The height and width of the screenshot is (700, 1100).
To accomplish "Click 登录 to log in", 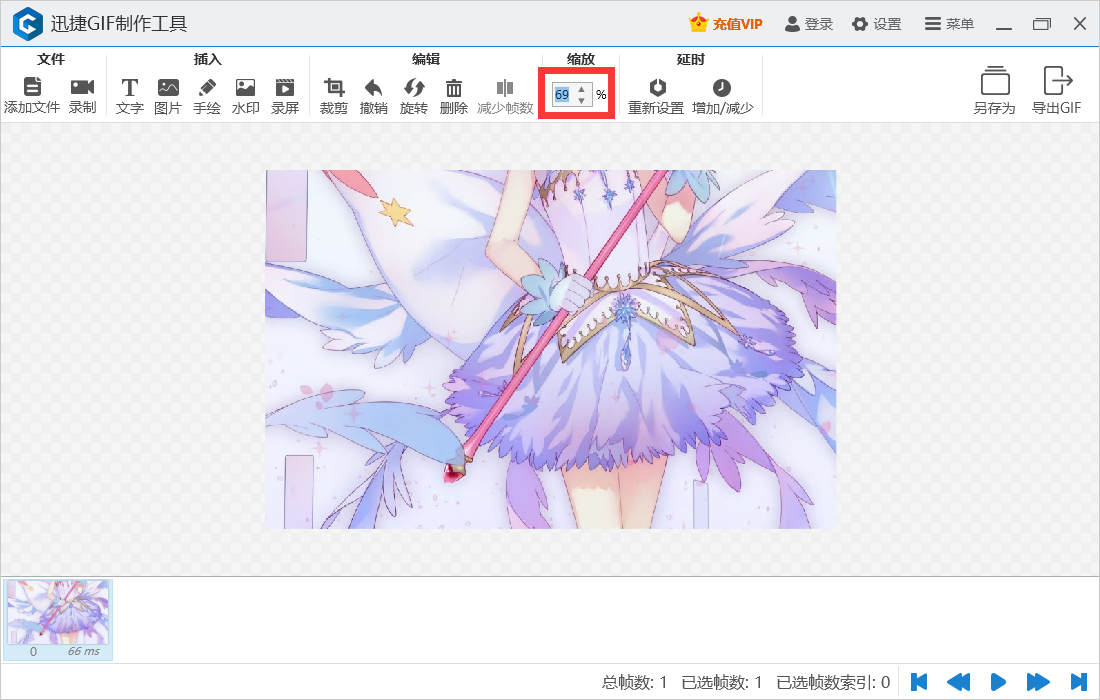I will tap(809, 24).
